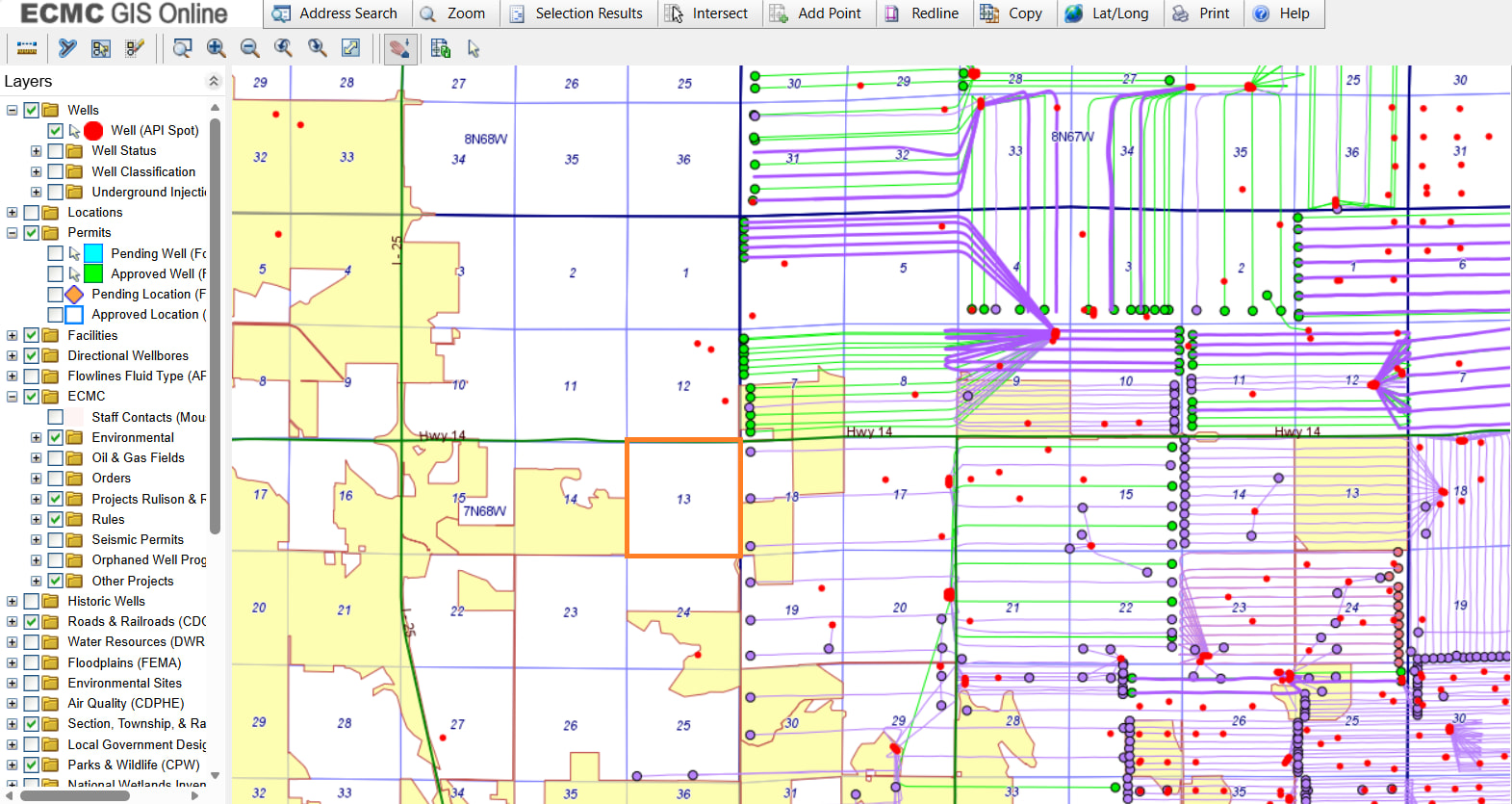Click the red Well API Spot swatch
This screenshot has width=1512, height=804.
(93, 131)
